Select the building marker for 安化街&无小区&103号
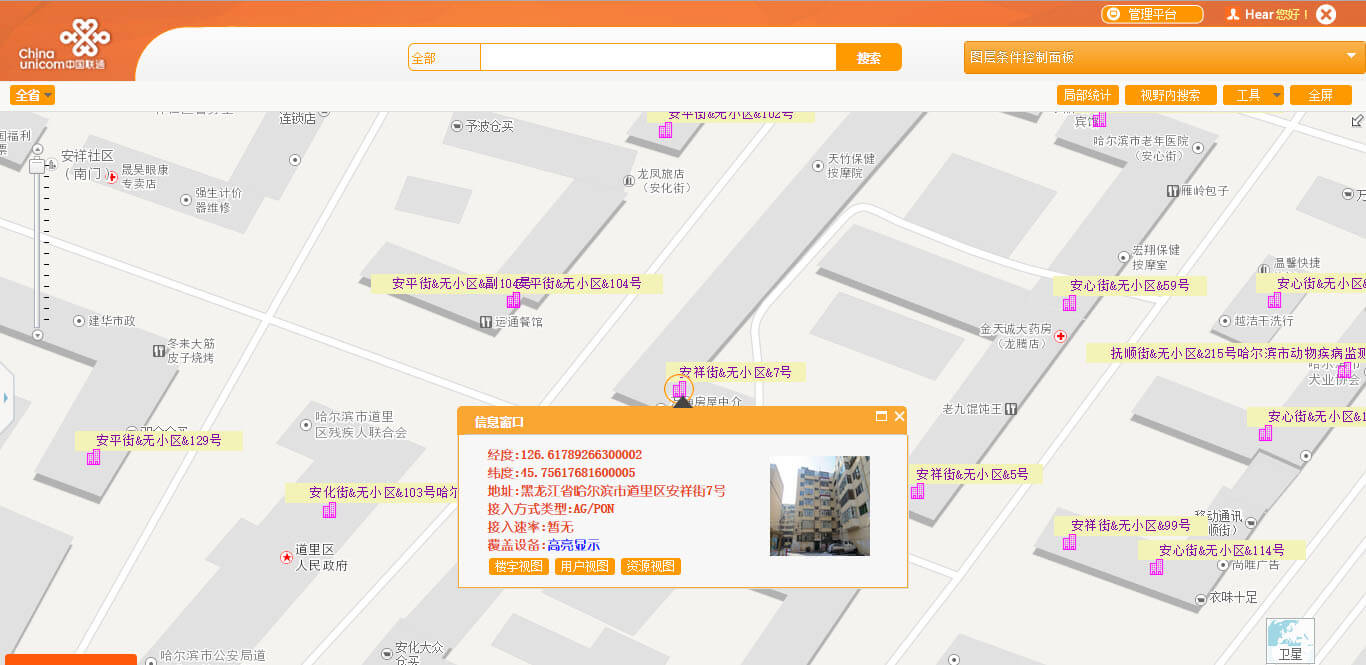Viewport: 1366px width, 665px height. pos(329,510)
